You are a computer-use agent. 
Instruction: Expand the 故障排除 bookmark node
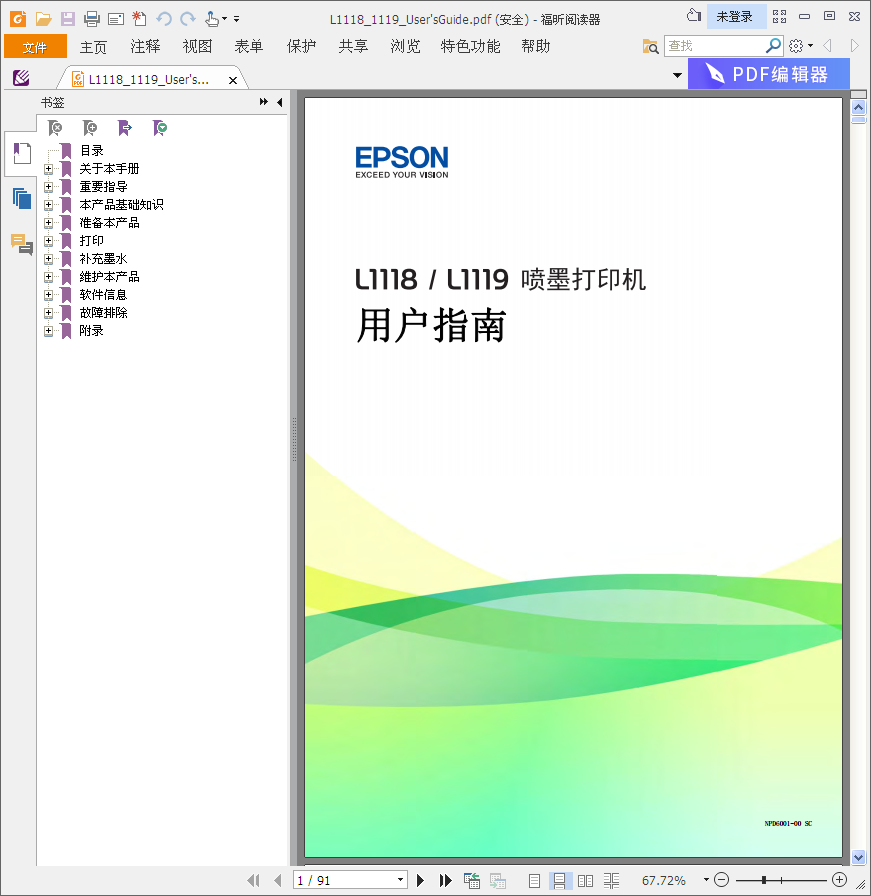(49, 313)
